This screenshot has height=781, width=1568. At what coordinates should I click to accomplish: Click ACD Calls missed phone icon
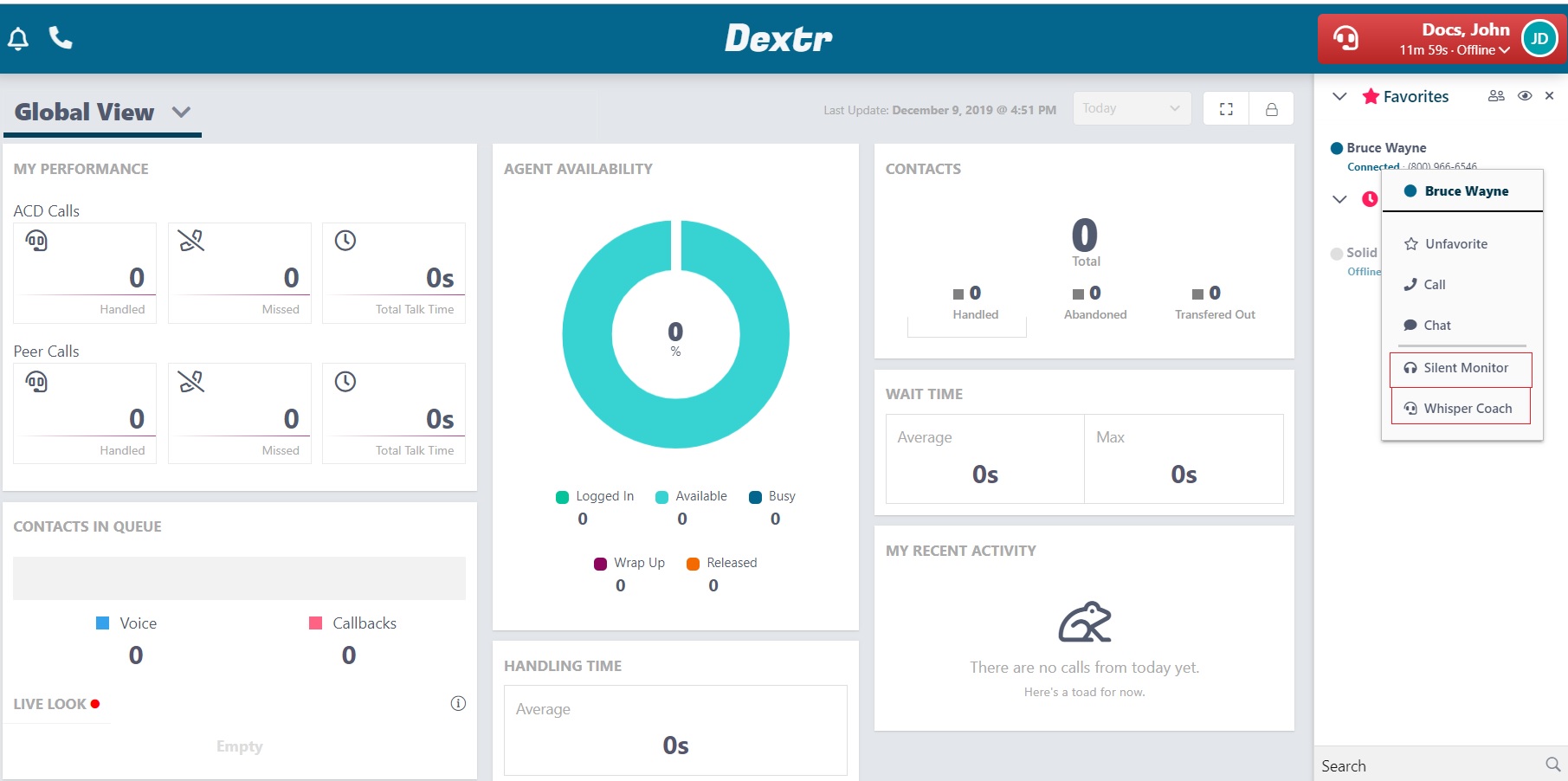pyautogui.click(x=191, y=240)
